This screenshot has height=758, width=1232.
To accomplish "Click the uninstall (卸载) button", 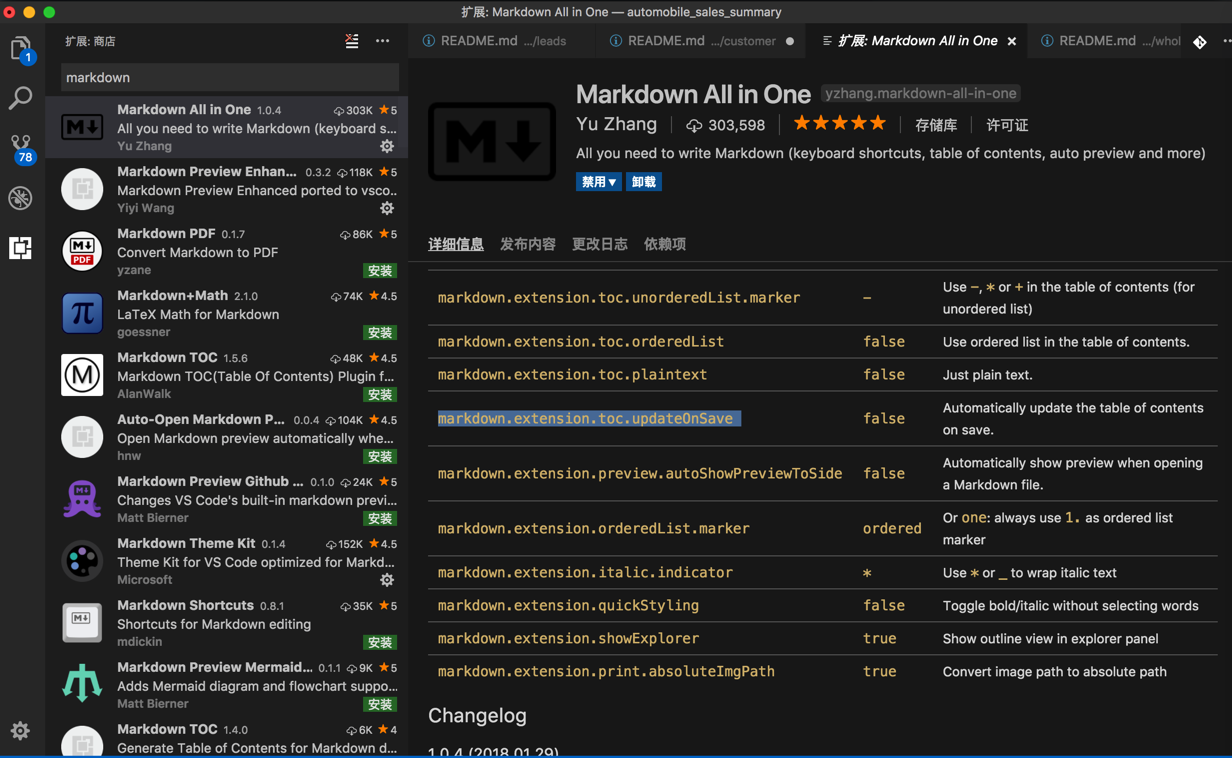I will [644, 182].
